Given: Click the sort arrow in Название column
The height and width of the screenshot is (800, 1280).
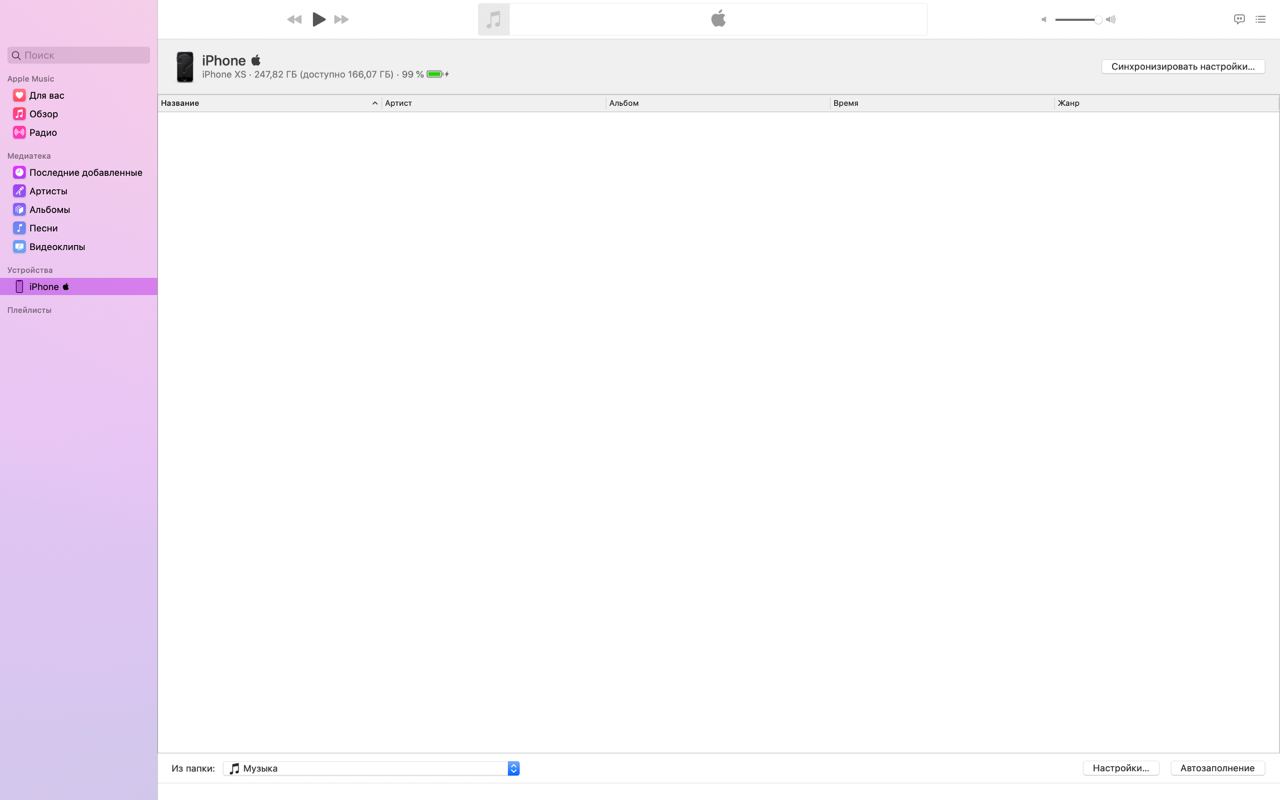Looking at the screenshot, I should pos(375,103).
